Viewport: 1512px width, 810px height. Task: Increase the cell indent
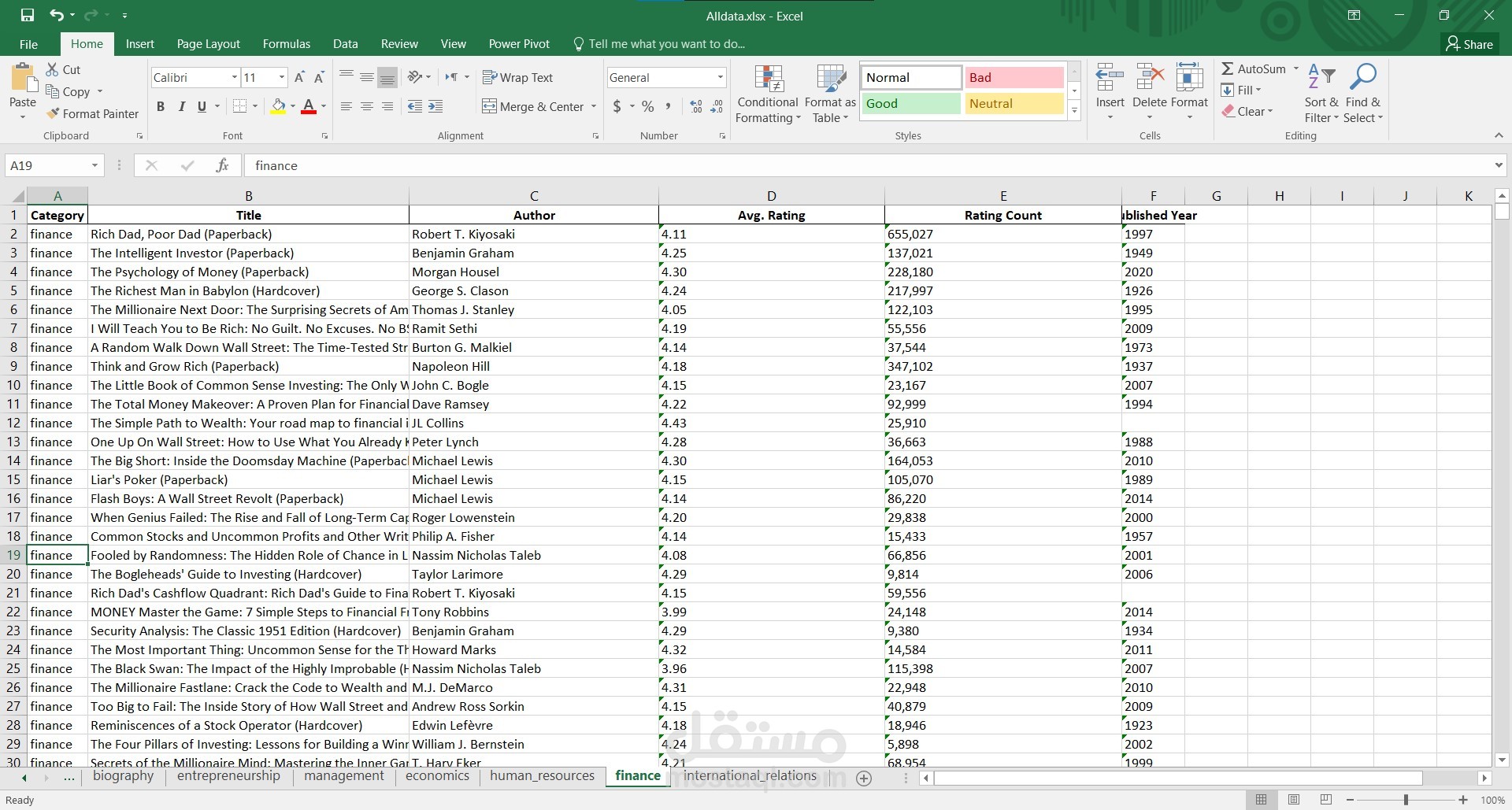435,106
